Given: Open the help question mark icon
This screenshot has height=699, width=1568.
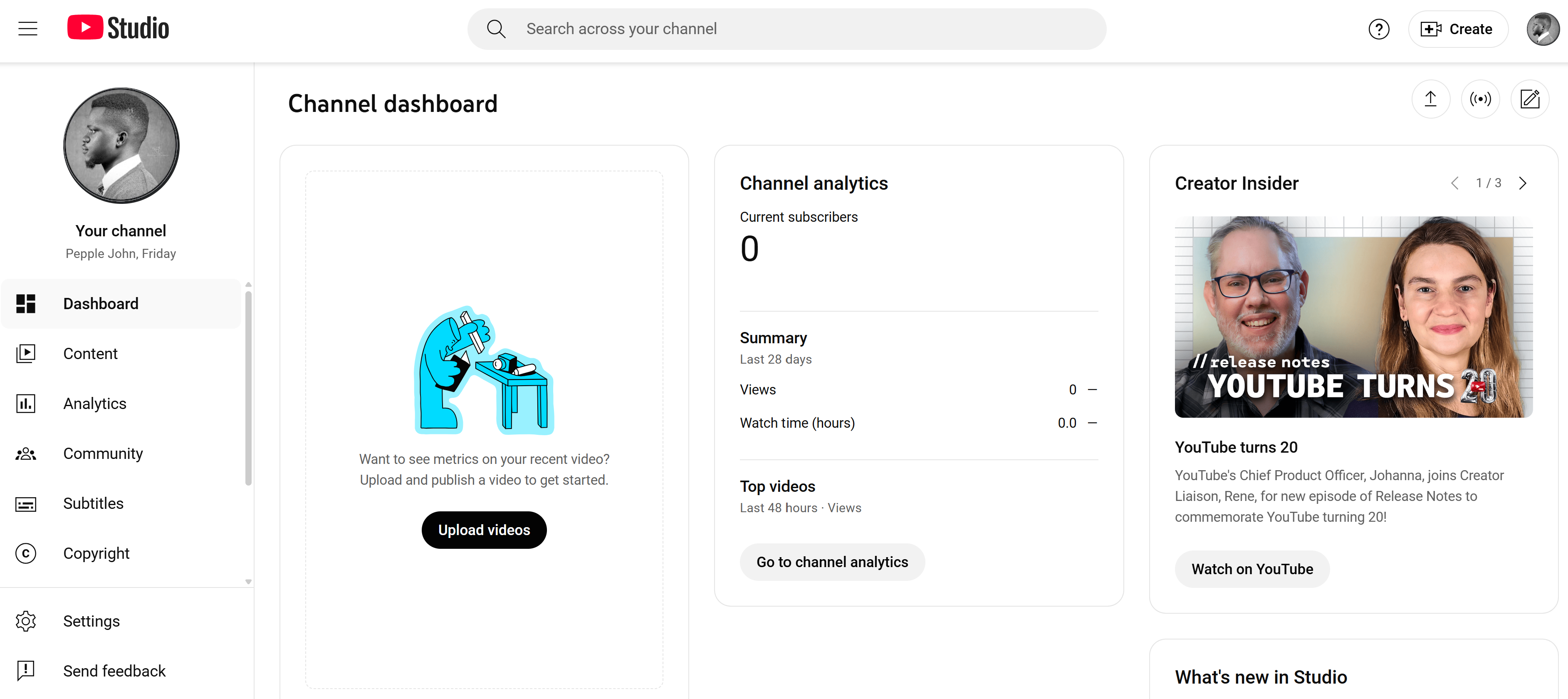Looking at the screenshot, I should (x=1379, y=29).
